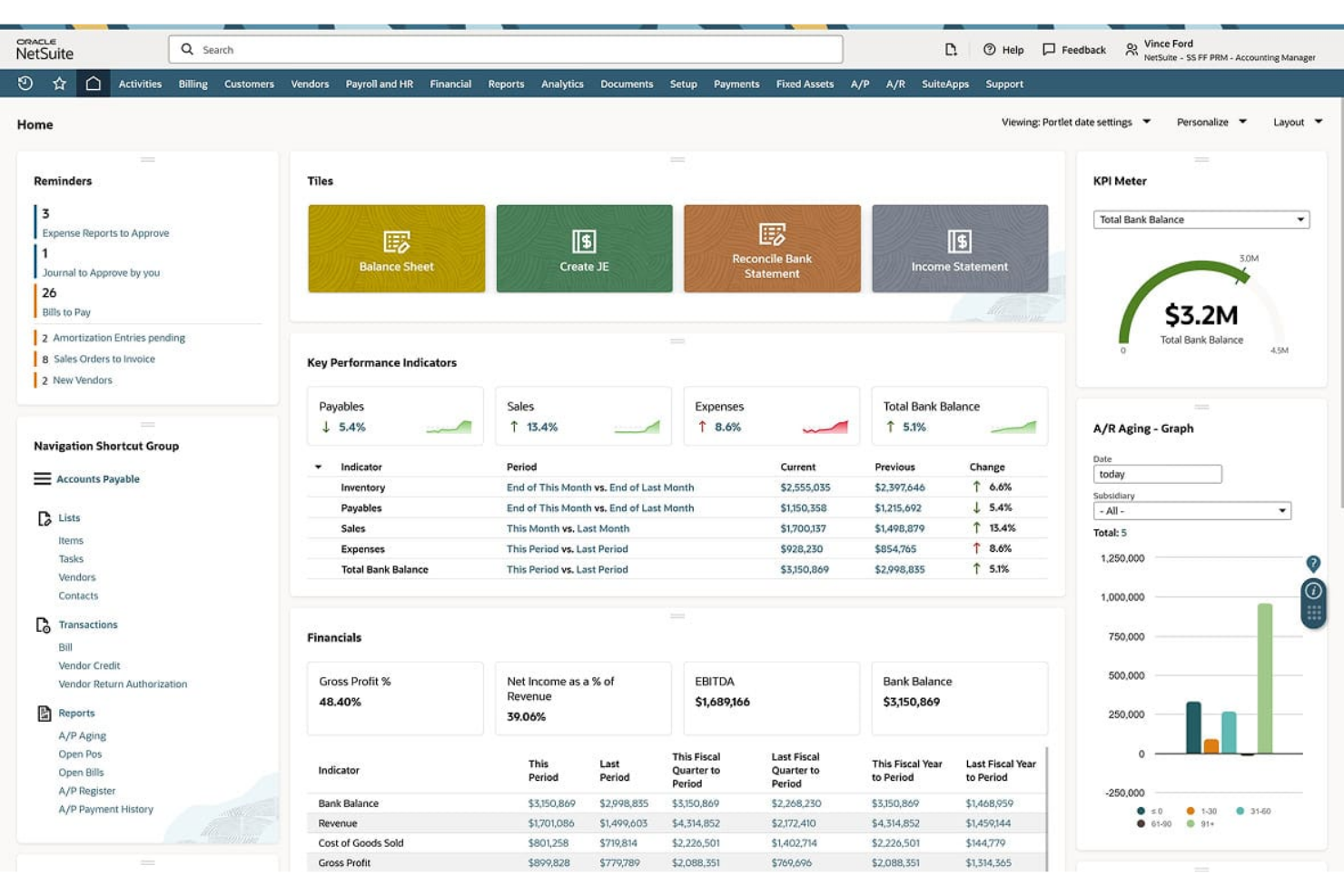Open the Activities menu

140,84
